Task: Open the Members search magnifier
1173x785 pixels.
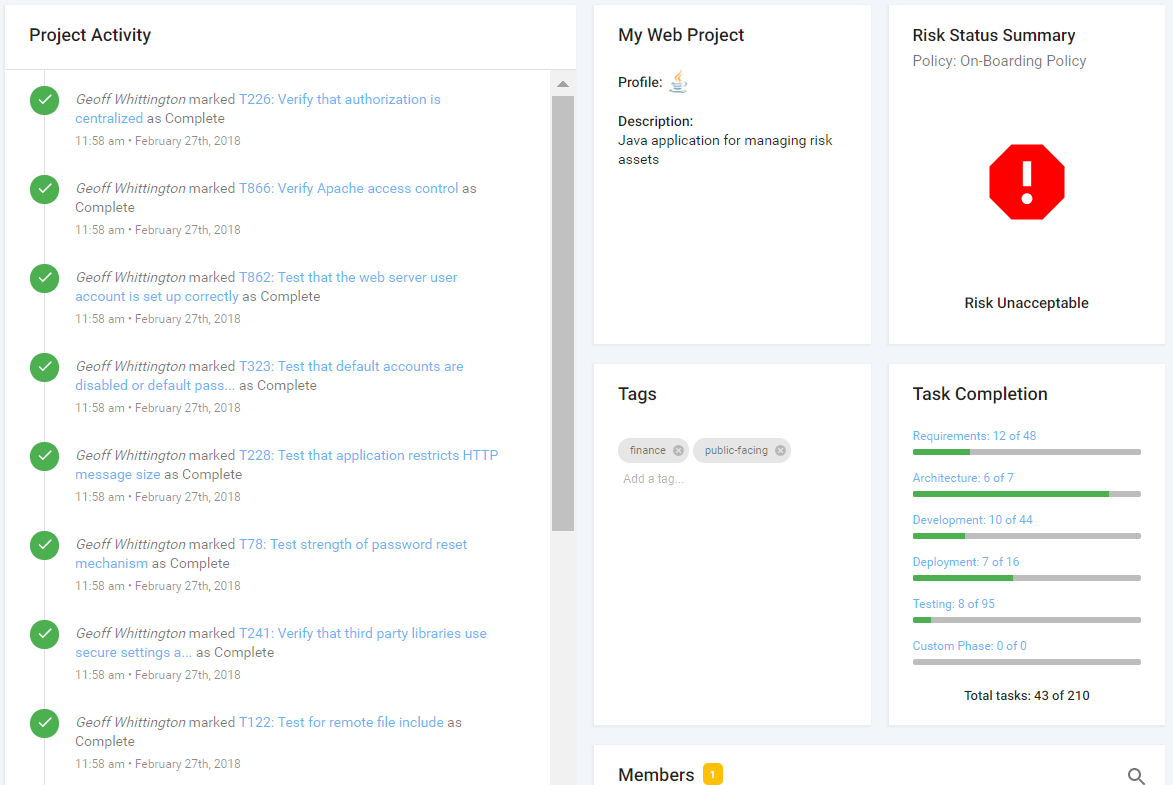Action: tap(1136, 775)
